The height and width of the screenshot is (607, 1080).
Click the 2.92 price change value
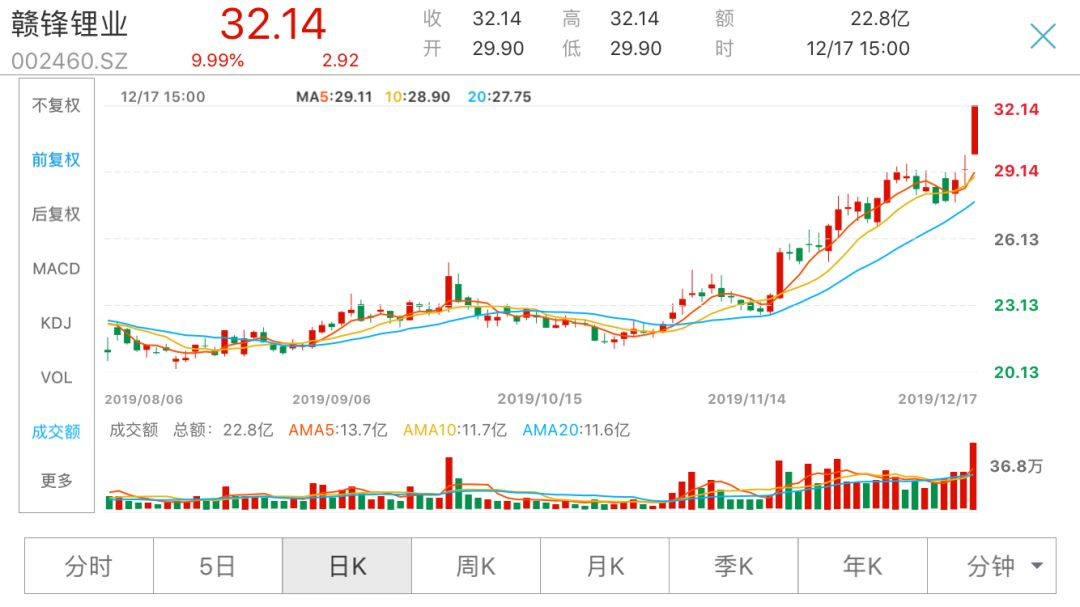pos(340,61)
